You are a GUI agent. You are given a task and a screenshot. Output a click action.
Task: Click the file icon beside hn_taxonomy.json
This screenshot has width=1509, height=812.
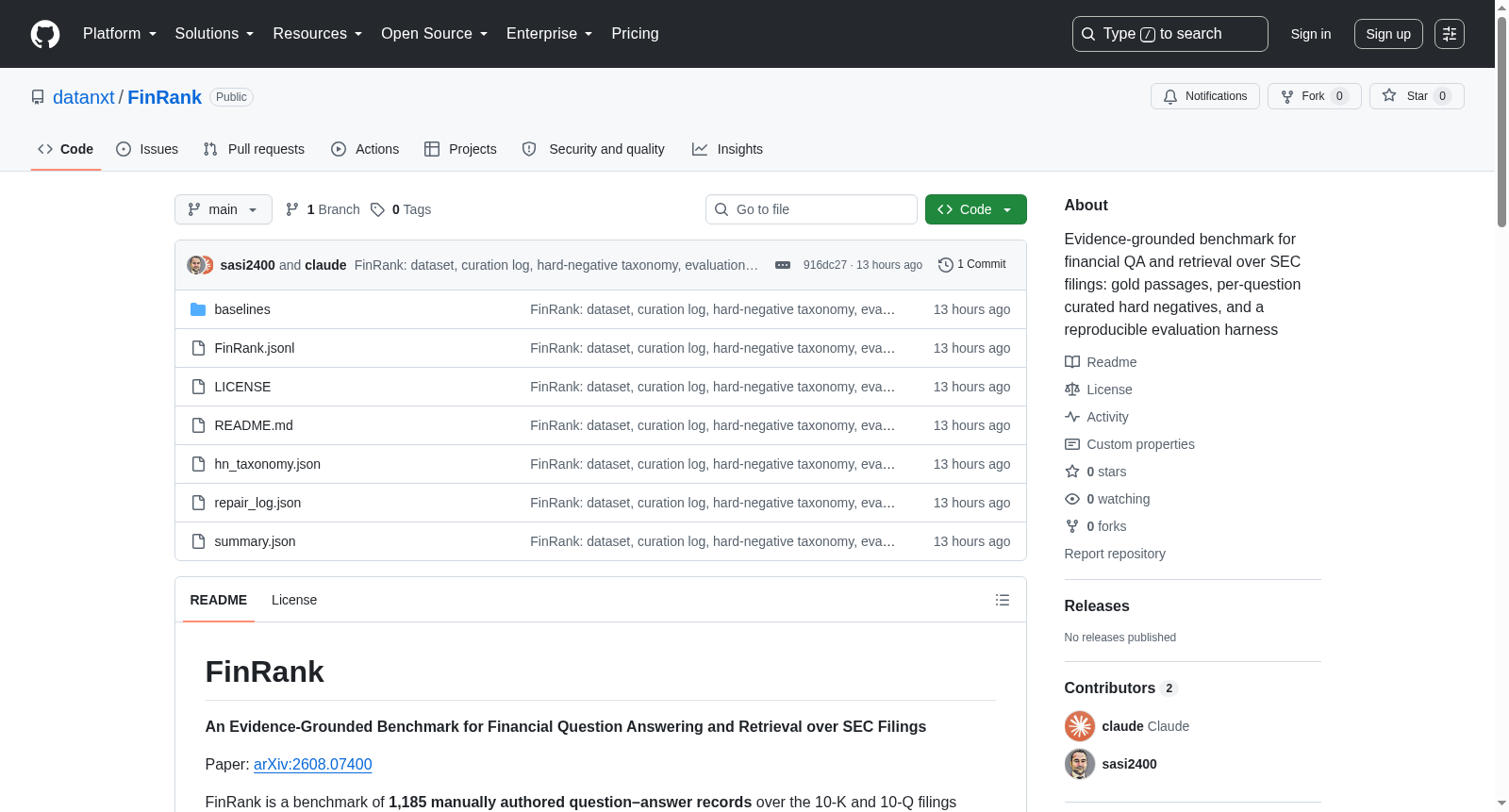(x=198, y=464)
